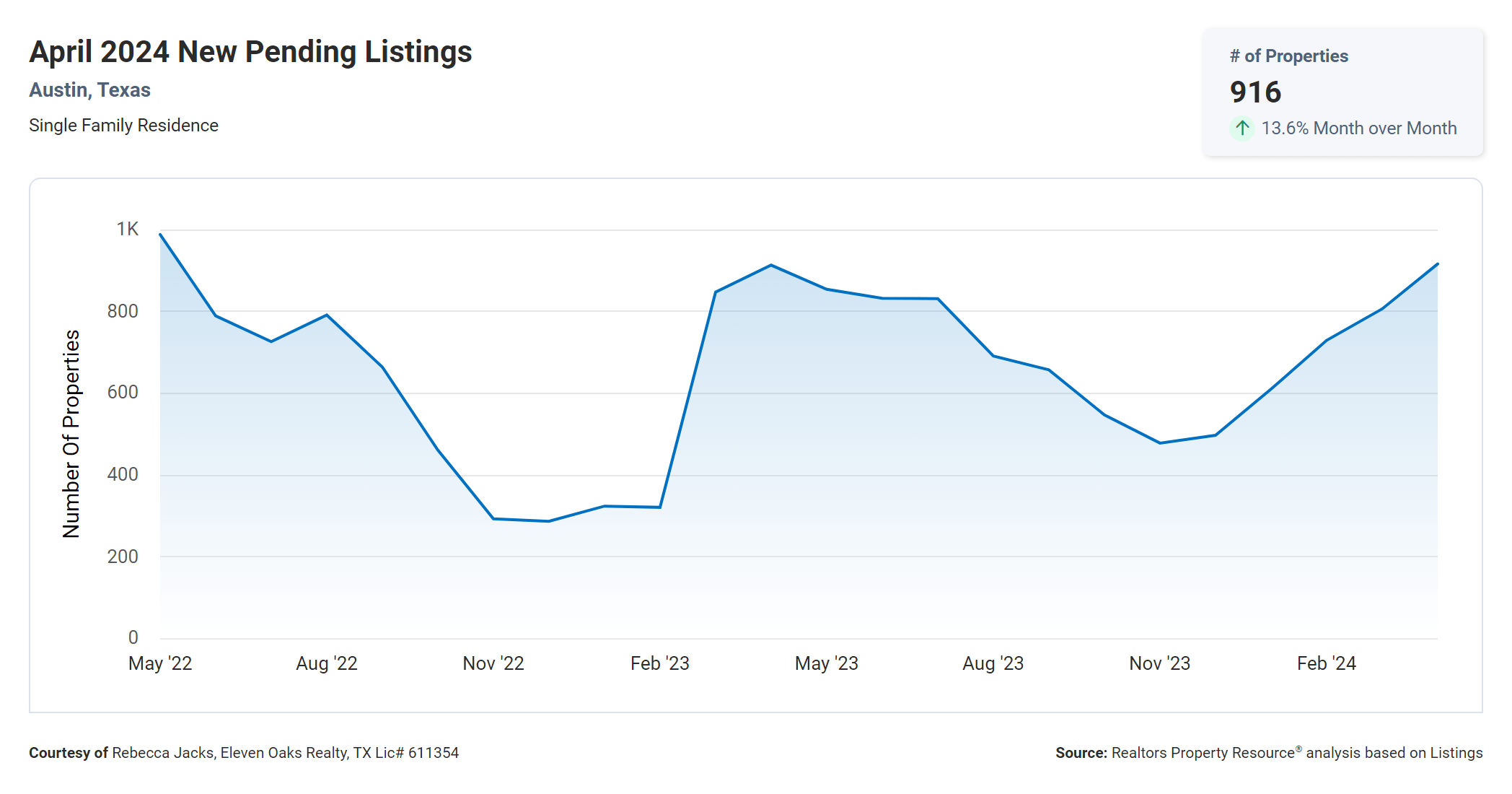Click the Nov '22 x-axis label
This screenshot has height=794, width=1512.
[x=493, y=663]
